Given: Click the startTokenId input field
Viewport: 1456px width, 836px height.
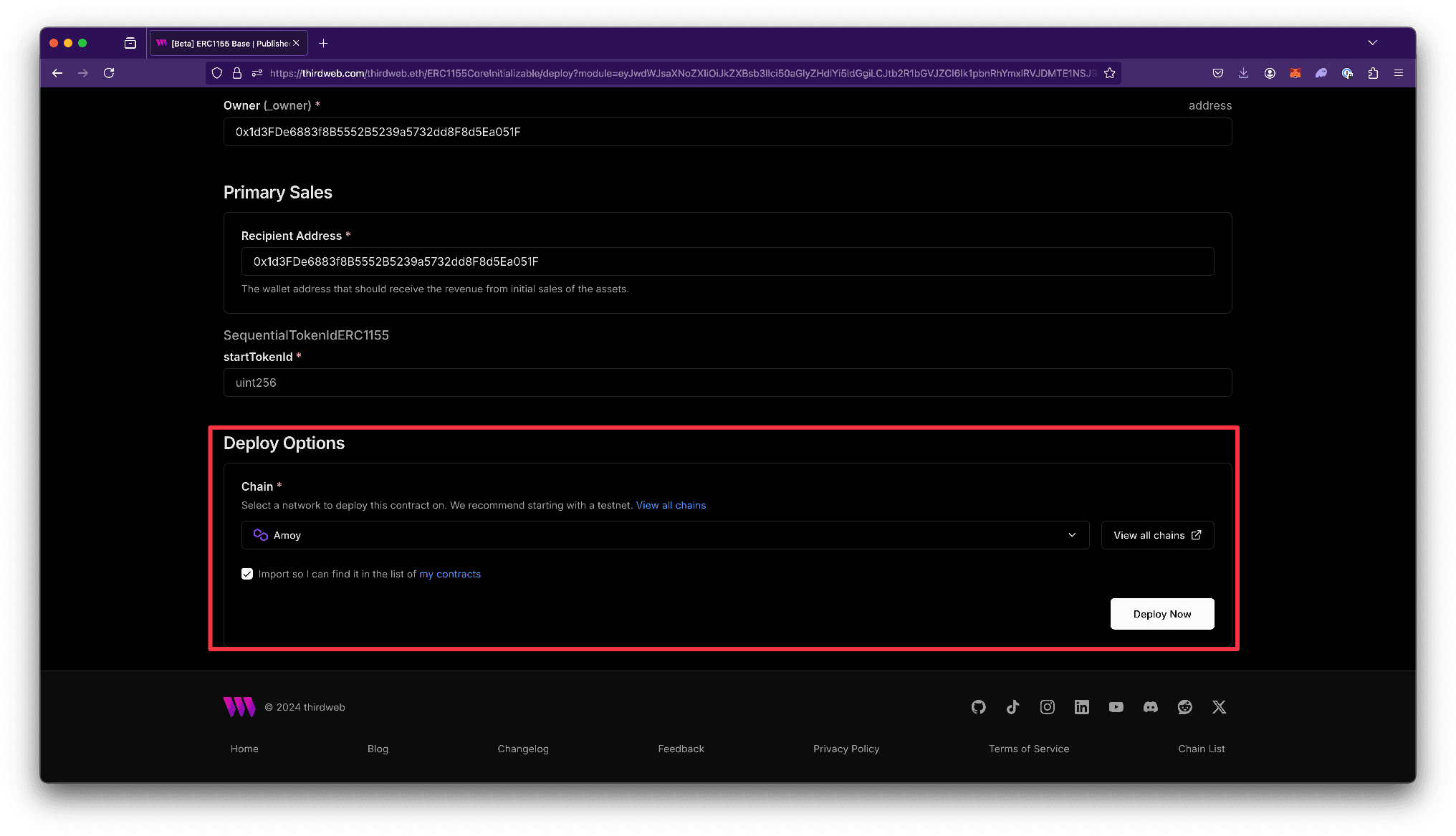Looking at the screenshot, I should [x=727, y=382].
